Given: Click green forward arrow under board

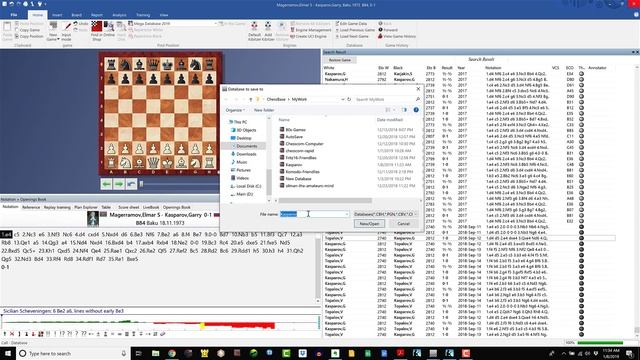Looking at the screenshot, I should pos(119,184).
